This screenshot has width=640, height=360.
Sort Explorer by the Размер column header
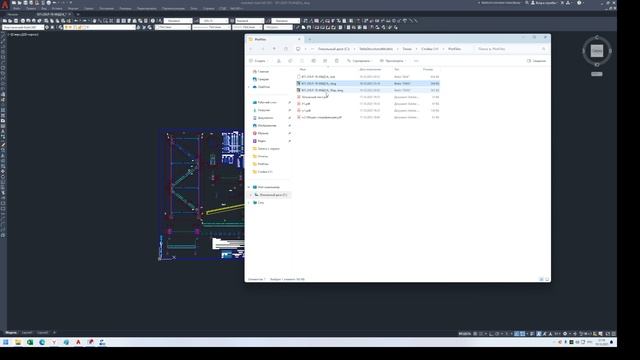tap(428, 69)
